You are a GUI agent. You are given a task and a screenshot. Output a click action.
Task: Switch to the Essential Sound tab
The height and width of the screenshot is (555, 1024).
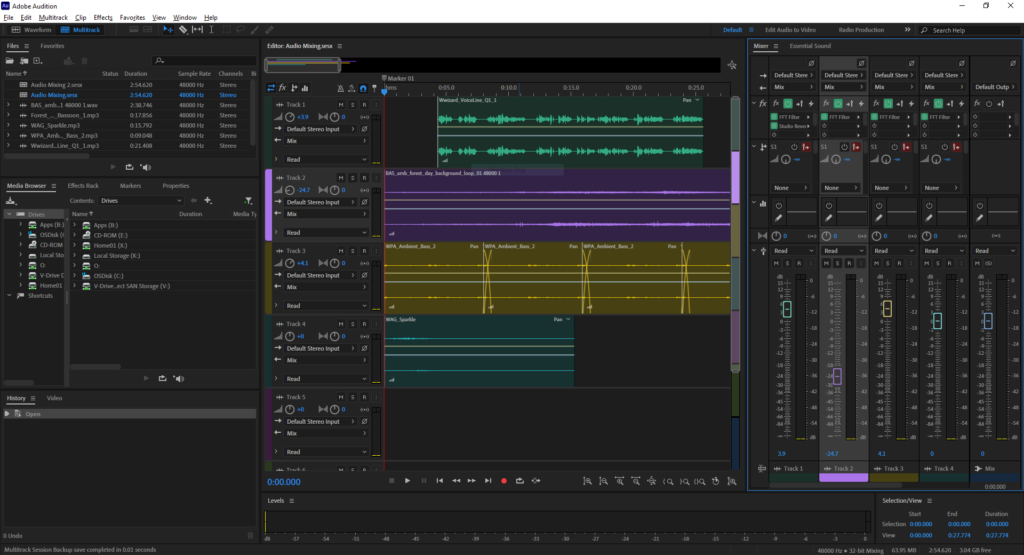pyautogui.click(x=809, y=46)
